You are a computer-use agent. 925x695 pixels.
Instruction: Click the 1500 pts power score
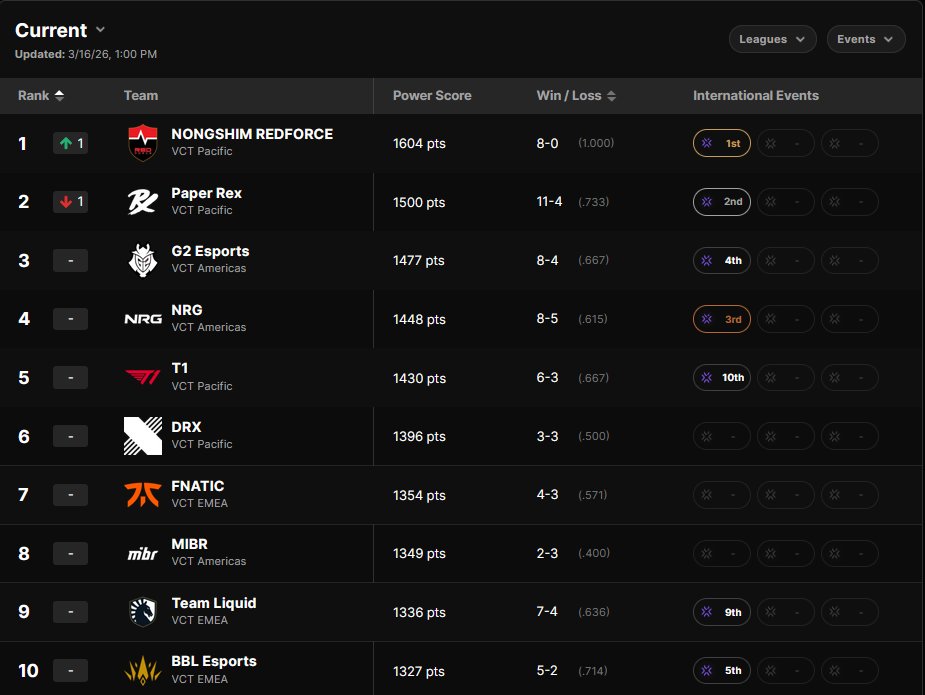click(419, 202)
